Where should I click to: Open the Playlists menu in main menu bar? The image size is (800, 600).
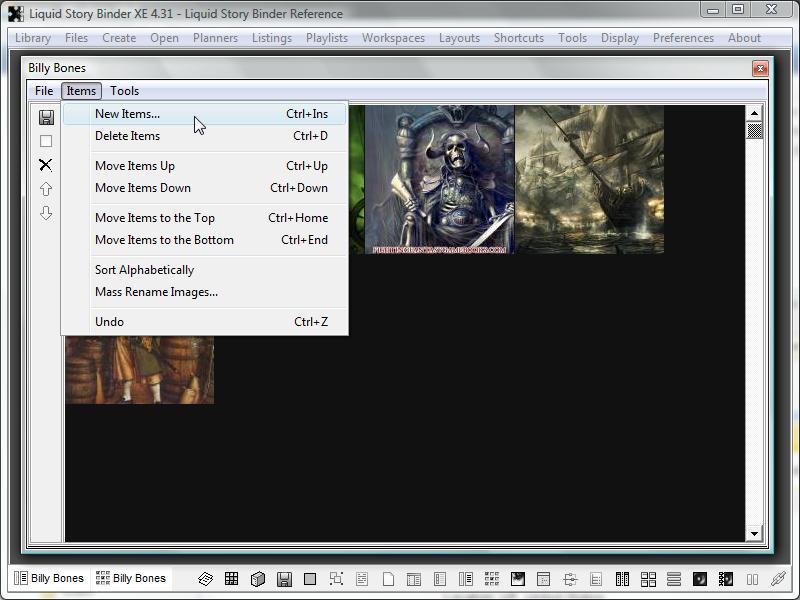[327, 38]
